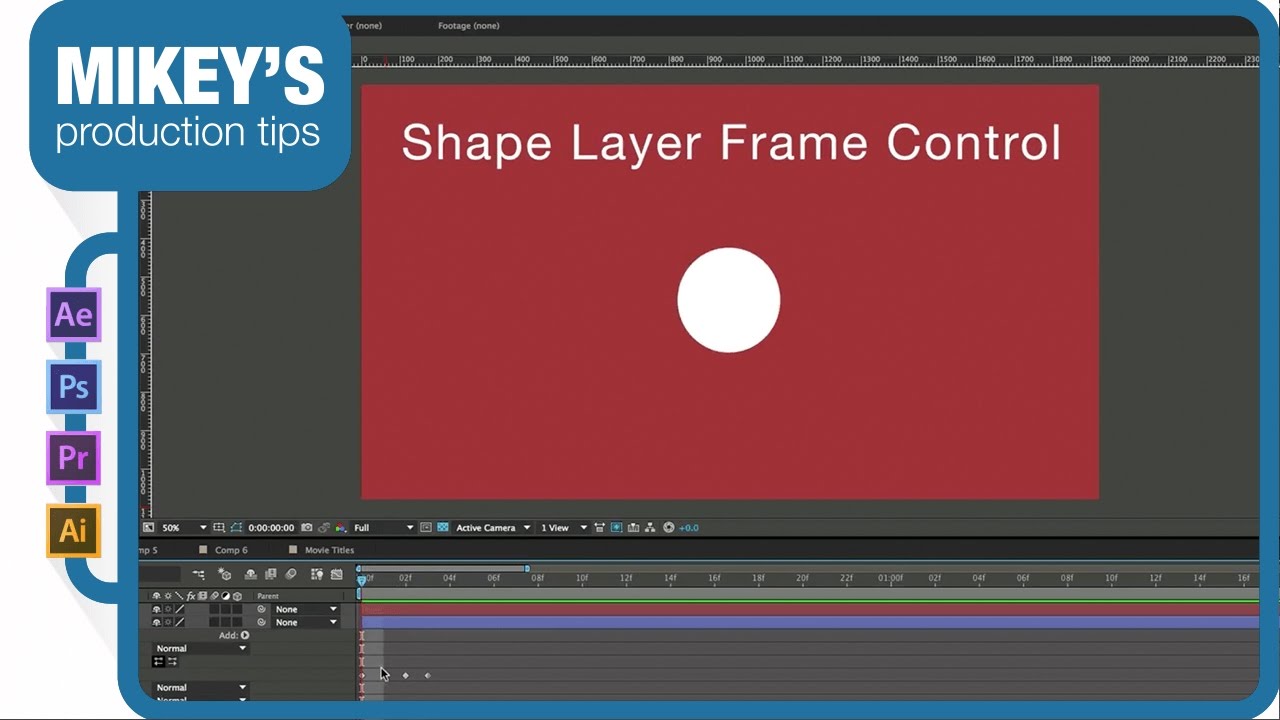Click the Timeline icon in the viewer bar
Viewport: 1280px width, 720px height.
coord(633,527)
